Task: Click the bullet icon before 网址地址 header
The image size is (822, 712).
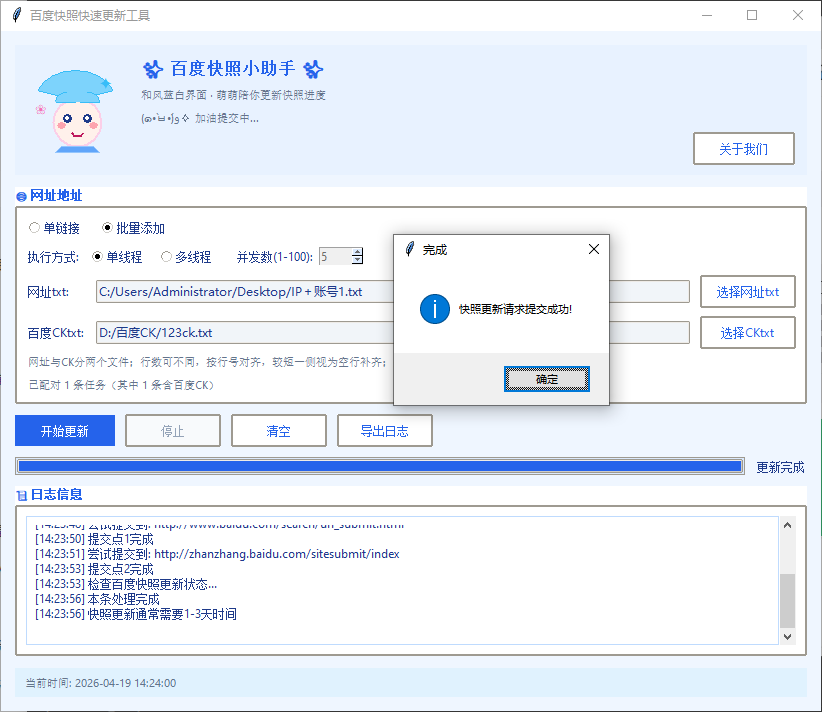Action: pyautogui.click(x=21, y=195)
